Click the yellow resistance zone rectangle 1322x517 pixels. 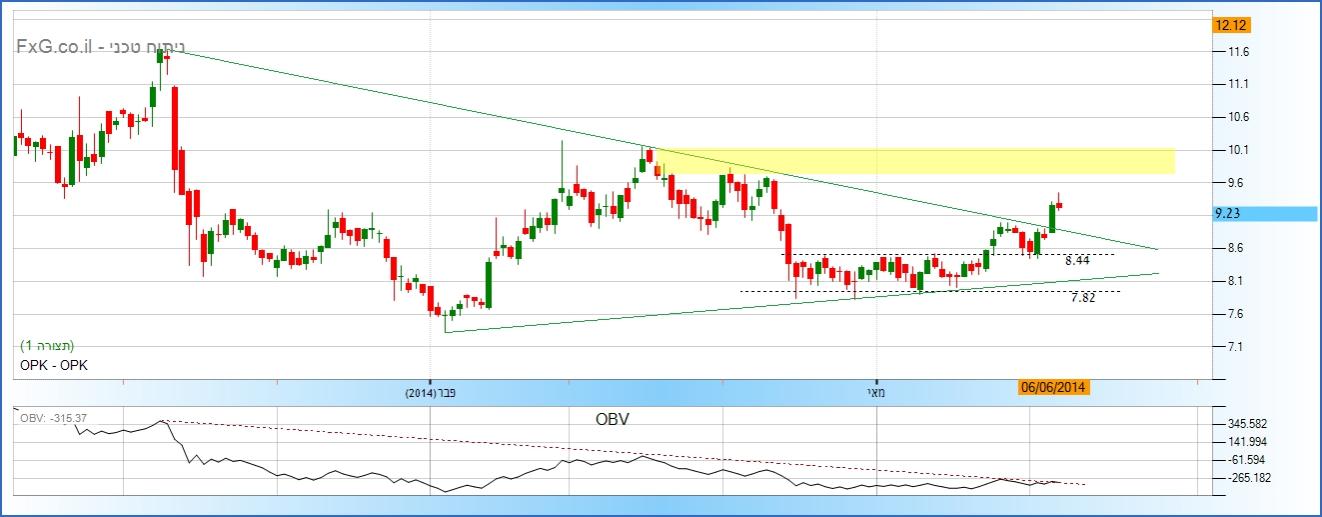pyautogui.click(x=915, y=160)
